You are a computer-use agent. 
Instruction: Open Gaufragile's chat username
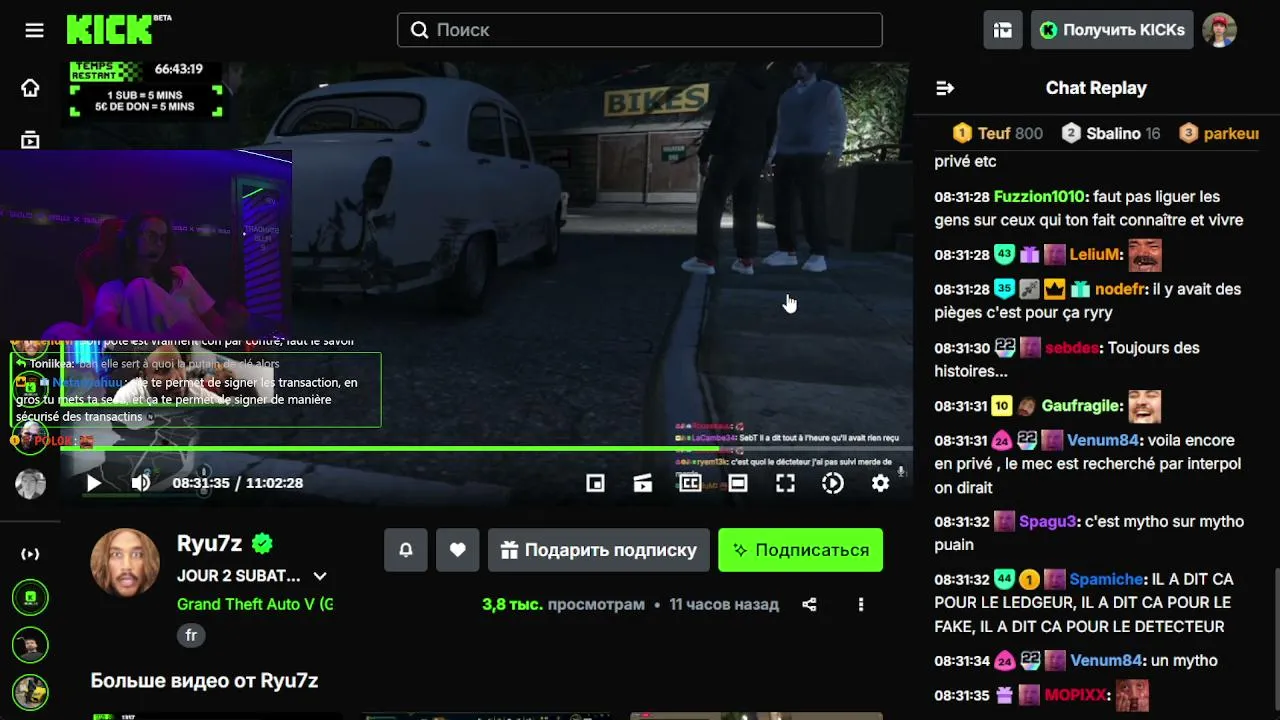pos(1081,406)
